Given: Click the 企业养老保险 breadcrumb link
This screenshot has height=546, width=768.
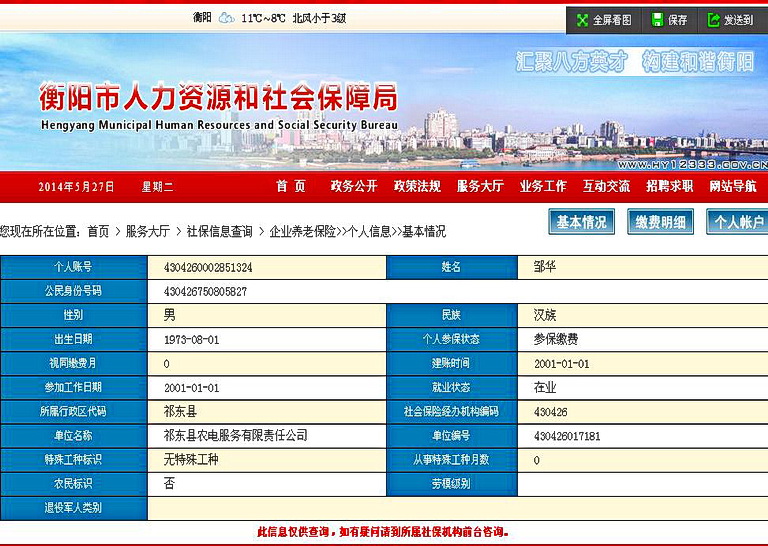Looking at the screenshot, I should 303,231.
